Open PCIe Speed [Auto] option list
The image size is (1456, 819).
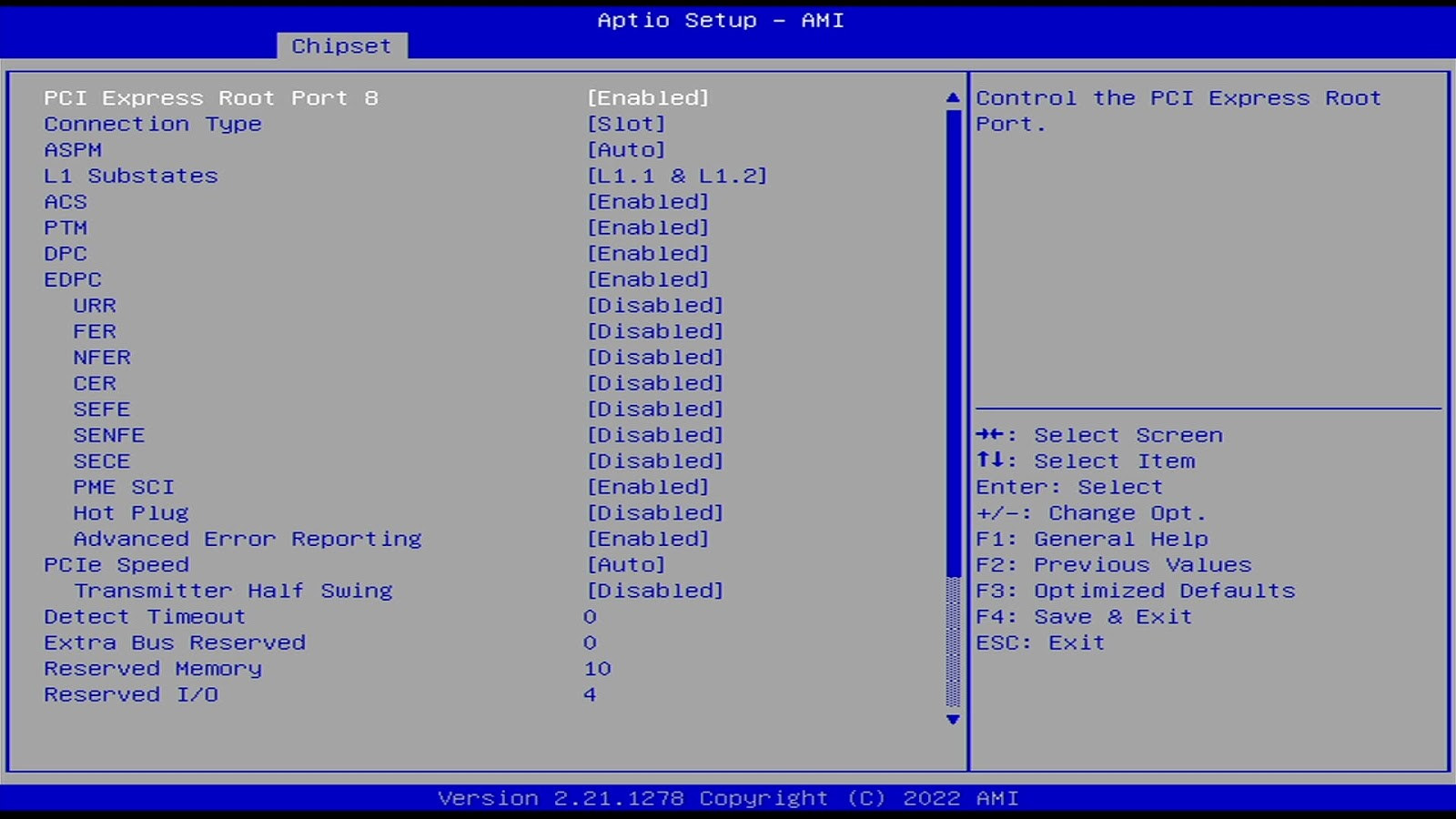626,564
